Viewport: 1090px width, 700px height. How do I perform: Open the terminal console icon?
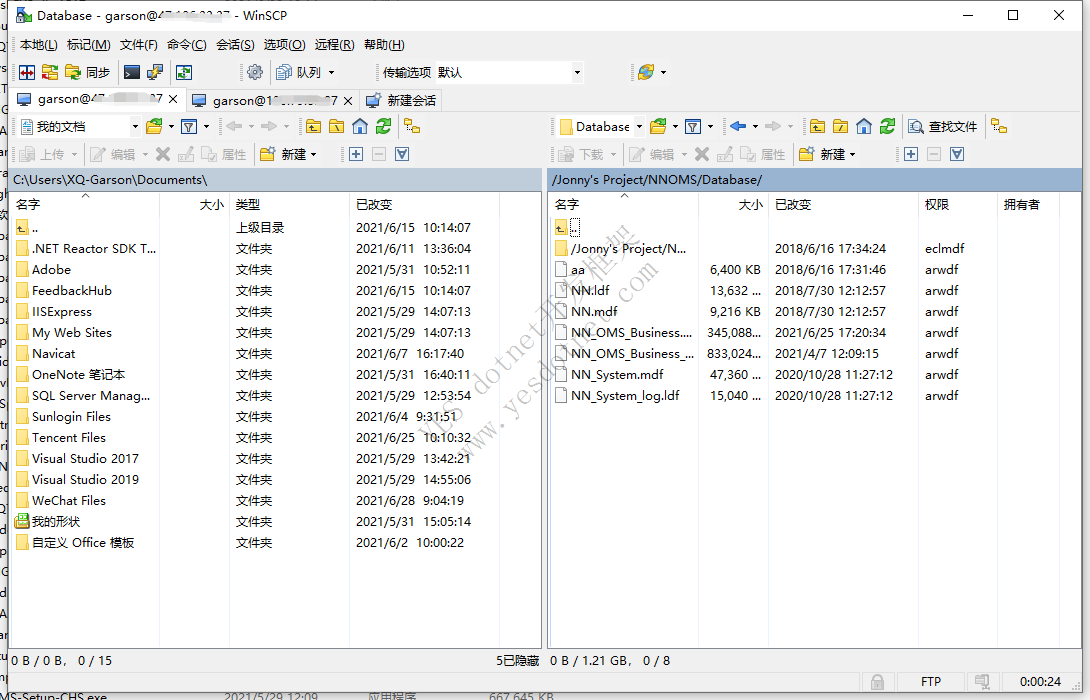[x=131, y=72]
